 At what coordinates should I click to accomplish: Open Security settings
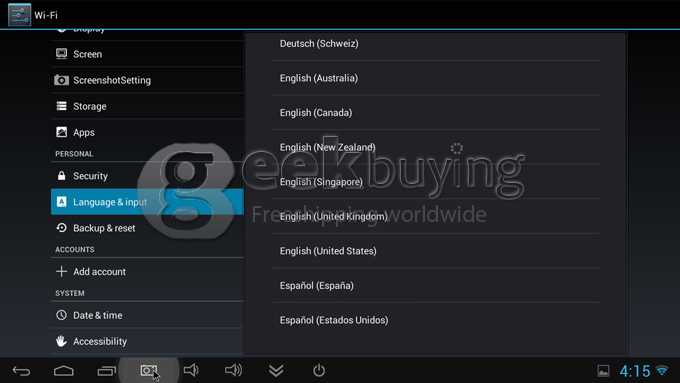coord(147,176)
